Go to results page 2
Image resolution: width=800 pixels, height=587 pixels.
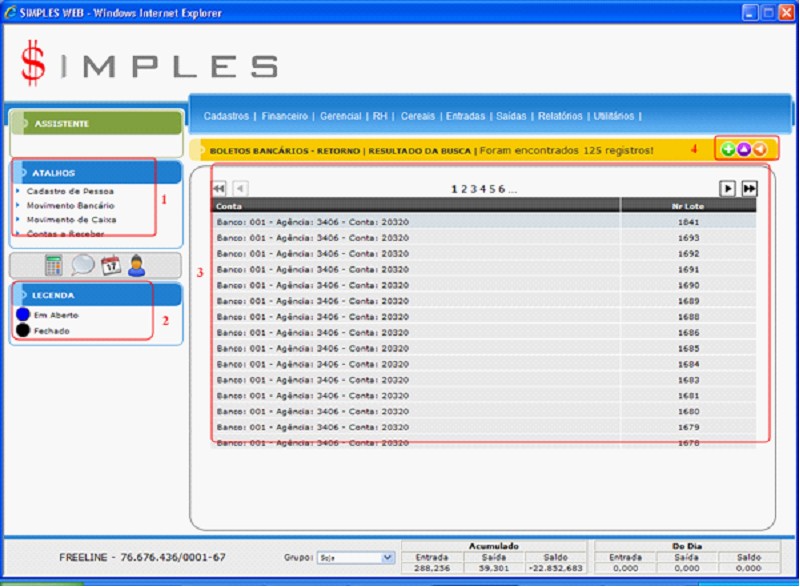click(x=464, y=189)
